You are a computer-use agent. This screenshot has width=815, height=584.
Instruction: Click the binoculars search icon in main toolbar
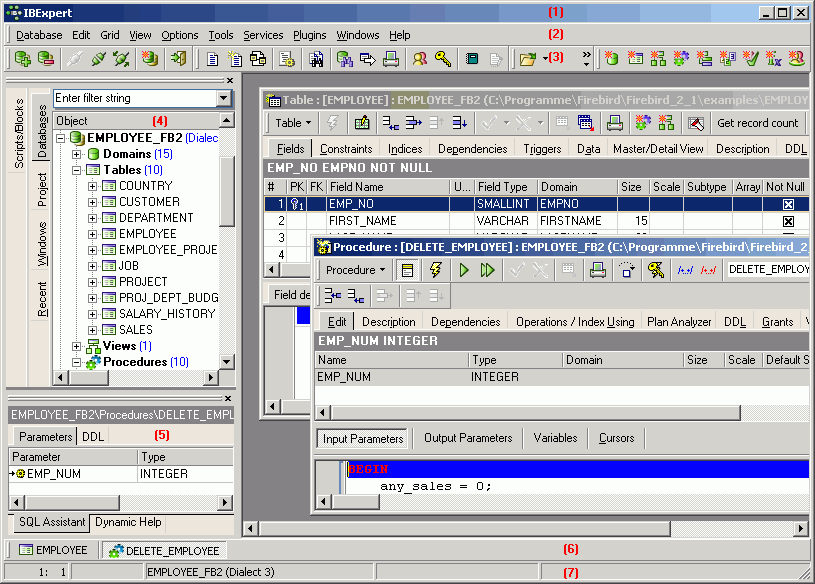point(317,59)
